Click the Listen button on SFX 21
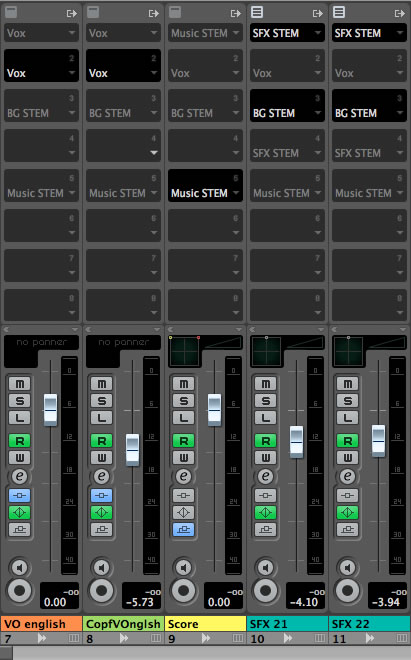411x660 pixels. [265, 418]
